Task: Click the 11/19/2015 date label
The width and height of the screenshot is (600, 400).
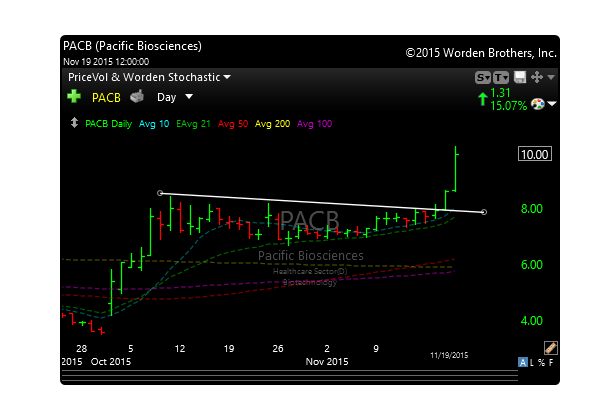Action: point(449,355)
